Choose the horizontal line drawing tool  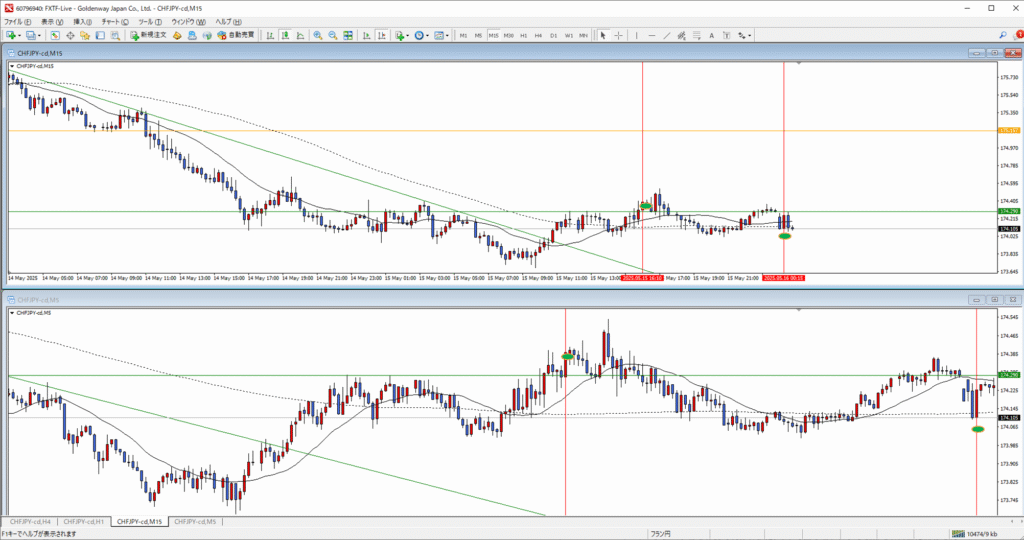click(x=650, y=35)
